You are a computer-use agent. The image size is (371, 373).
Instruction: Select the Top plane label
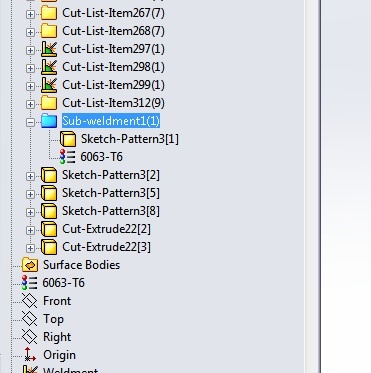click(53, 319)
